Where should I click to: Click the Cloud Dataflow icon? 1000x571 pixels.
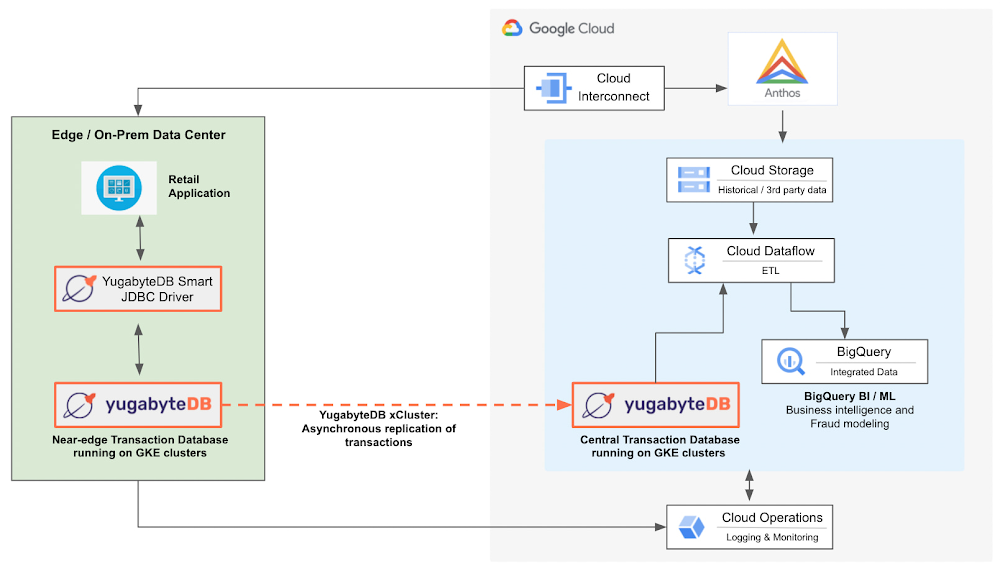694,260
